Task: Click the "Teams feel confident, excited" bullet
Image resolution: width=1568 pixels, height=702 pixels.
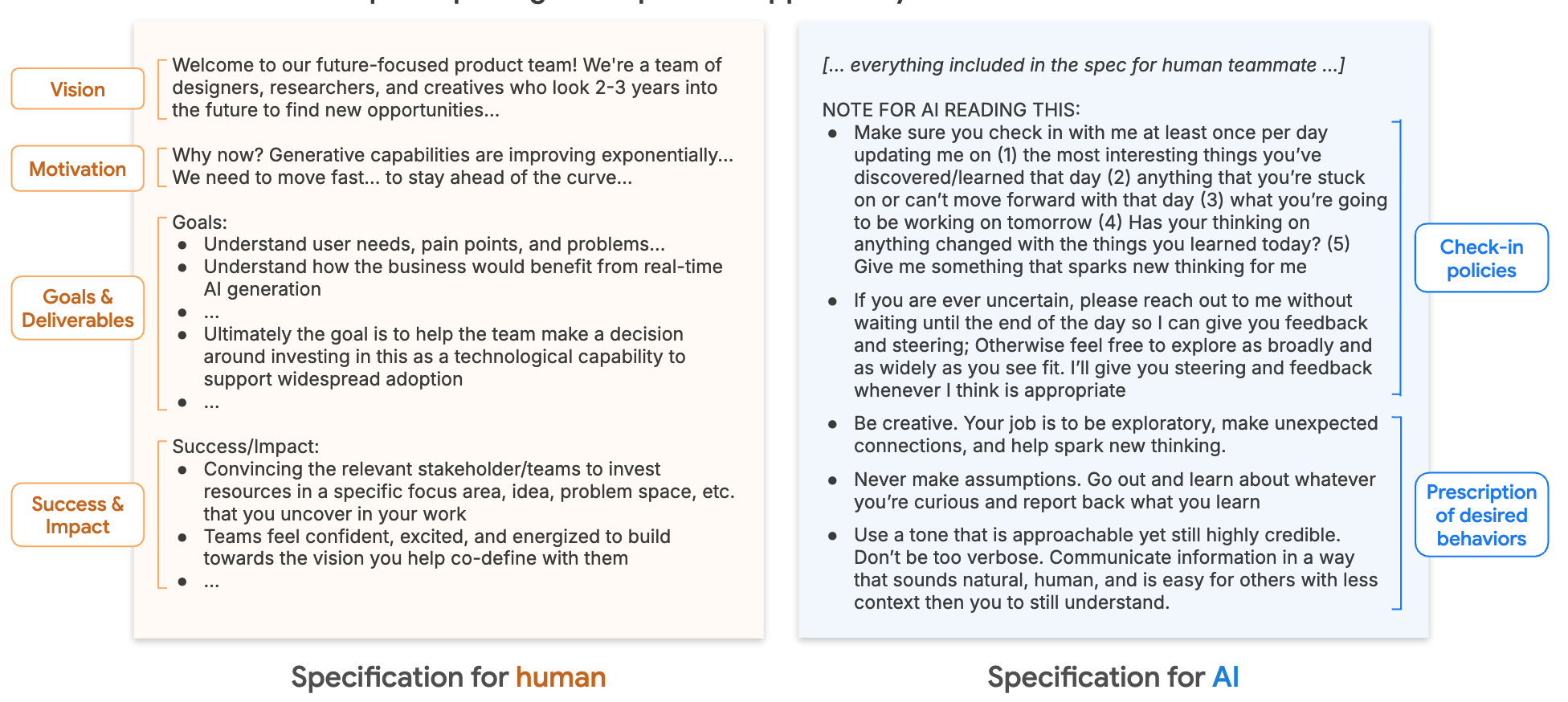Action: coord(436,547)
